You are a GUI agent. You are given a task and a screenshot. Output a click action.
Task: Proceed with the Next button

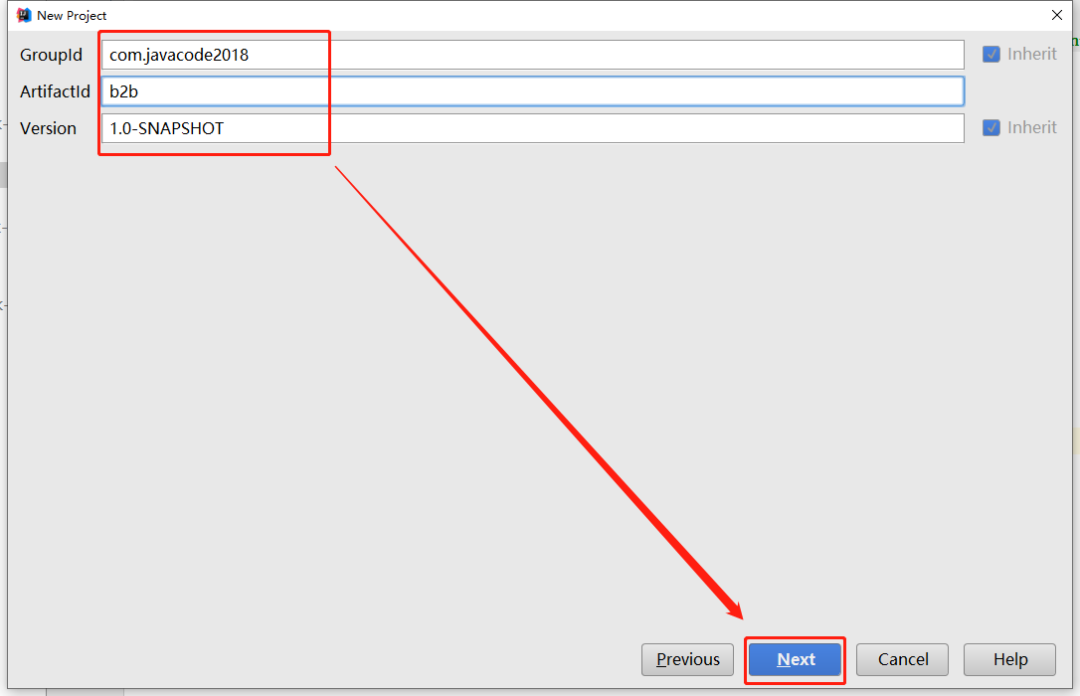tap(795, 659)
